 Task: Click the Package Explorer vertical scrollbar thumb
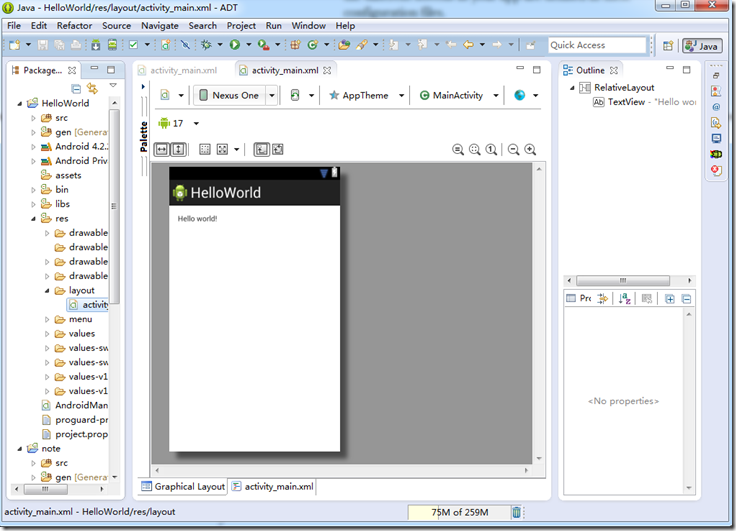tap(113, 206)
